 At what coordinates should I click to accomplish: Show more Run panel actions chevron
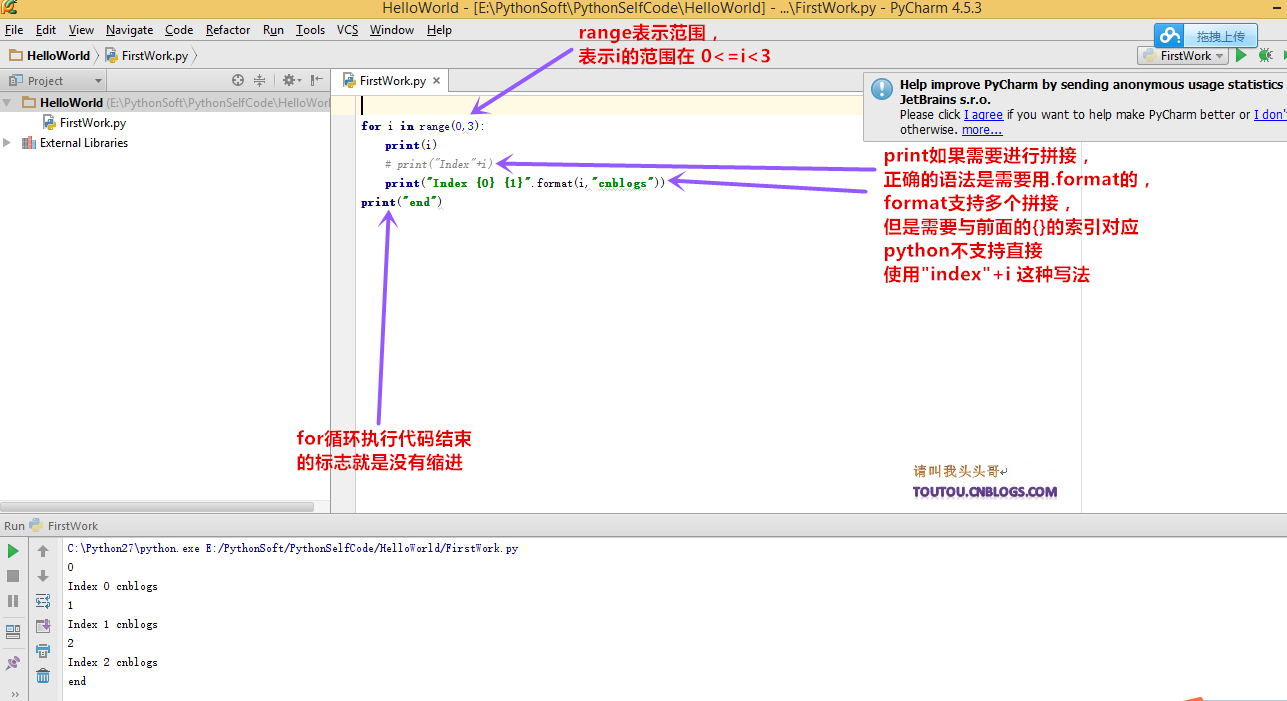pos(14,694)
